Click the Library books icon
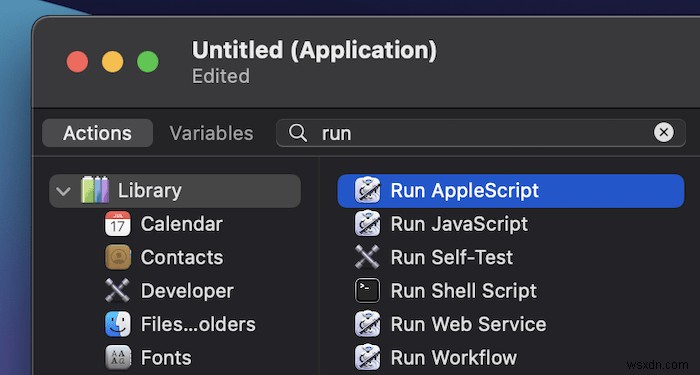Image resolution: width=700 pixels, height=375 pixels. [x=95, y=191]
